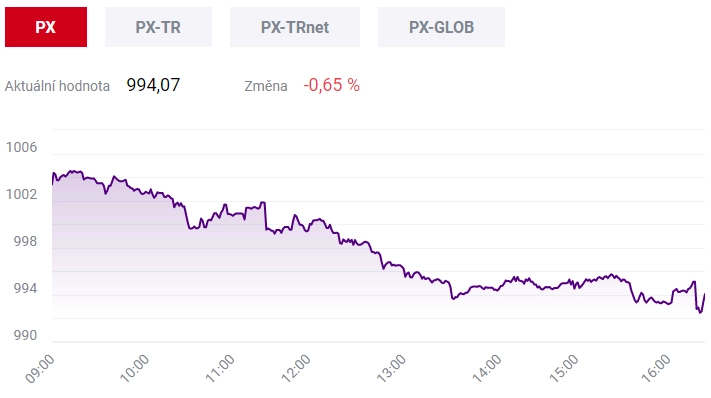Click the 14:00 time axis label
711x398 pixels.
tap(487, 369)
